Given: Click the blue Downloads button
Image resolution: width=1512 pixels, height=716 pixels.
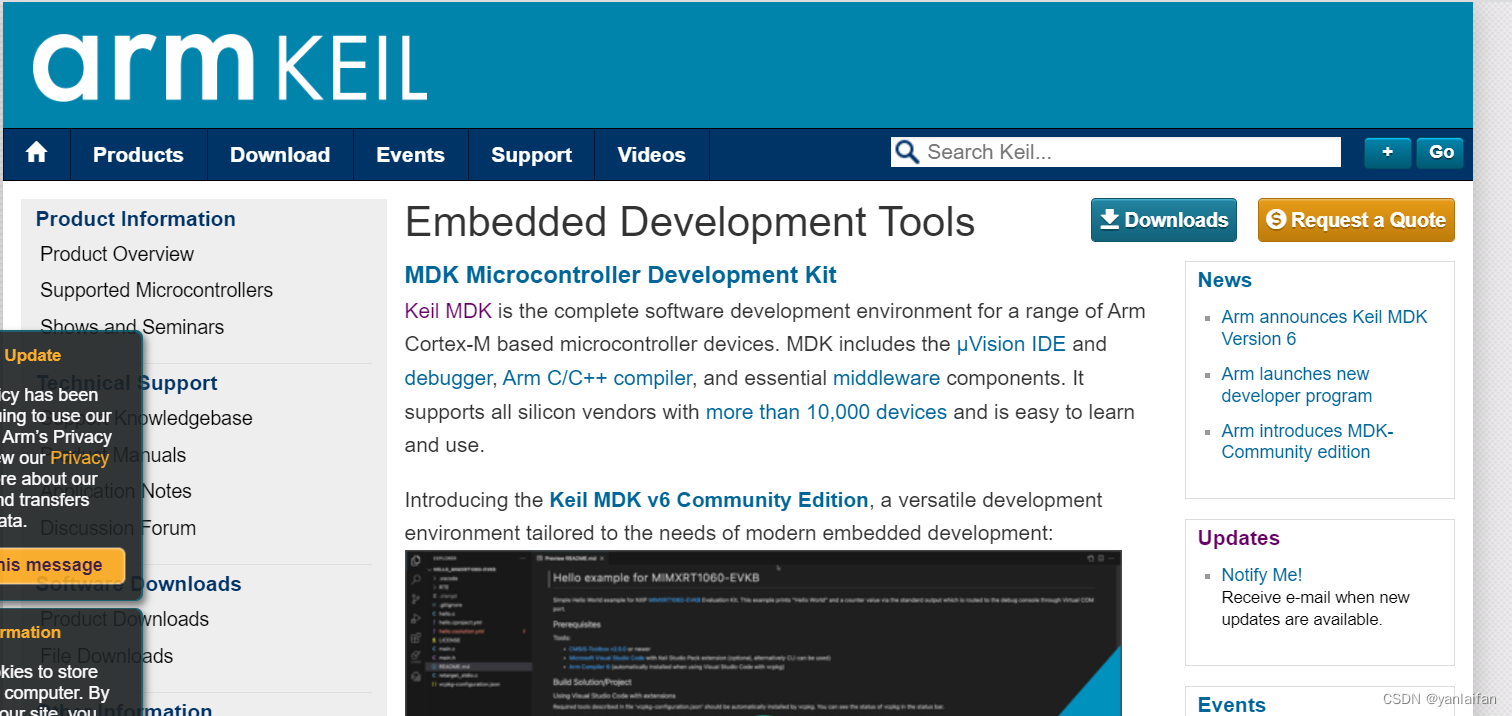Looking at the screenshot, I should tap(1163, 220).
